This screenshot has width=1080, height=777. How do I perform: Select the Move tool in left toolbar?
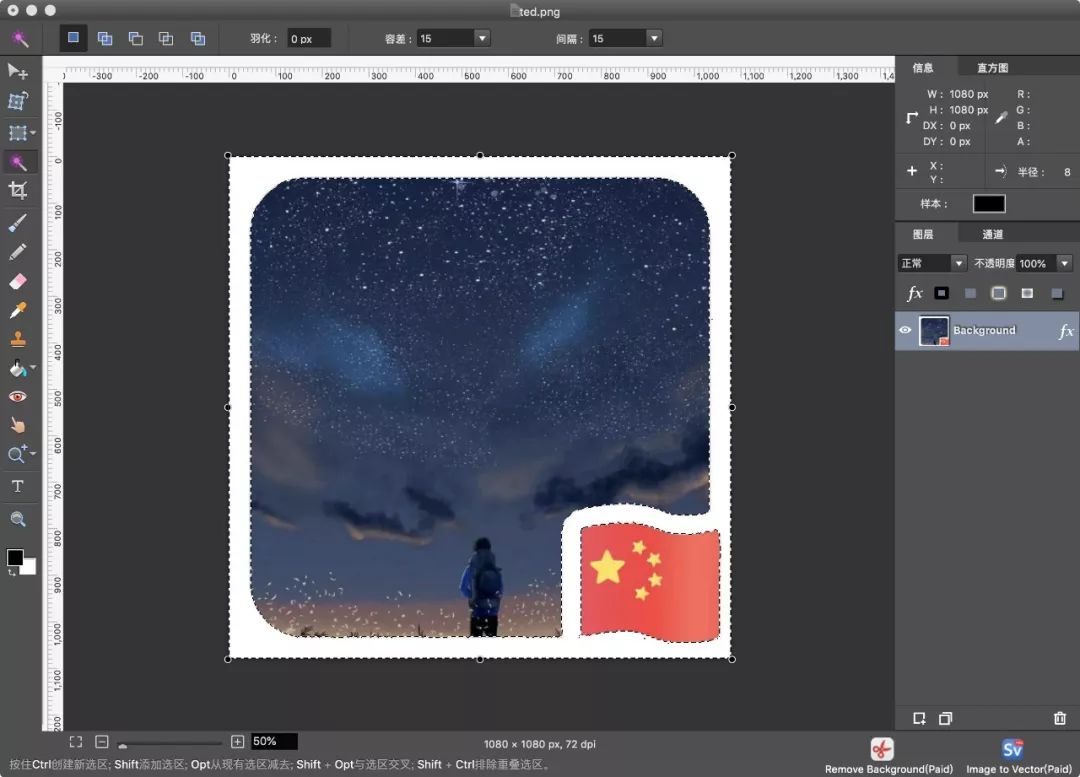(x=17, y=70)
